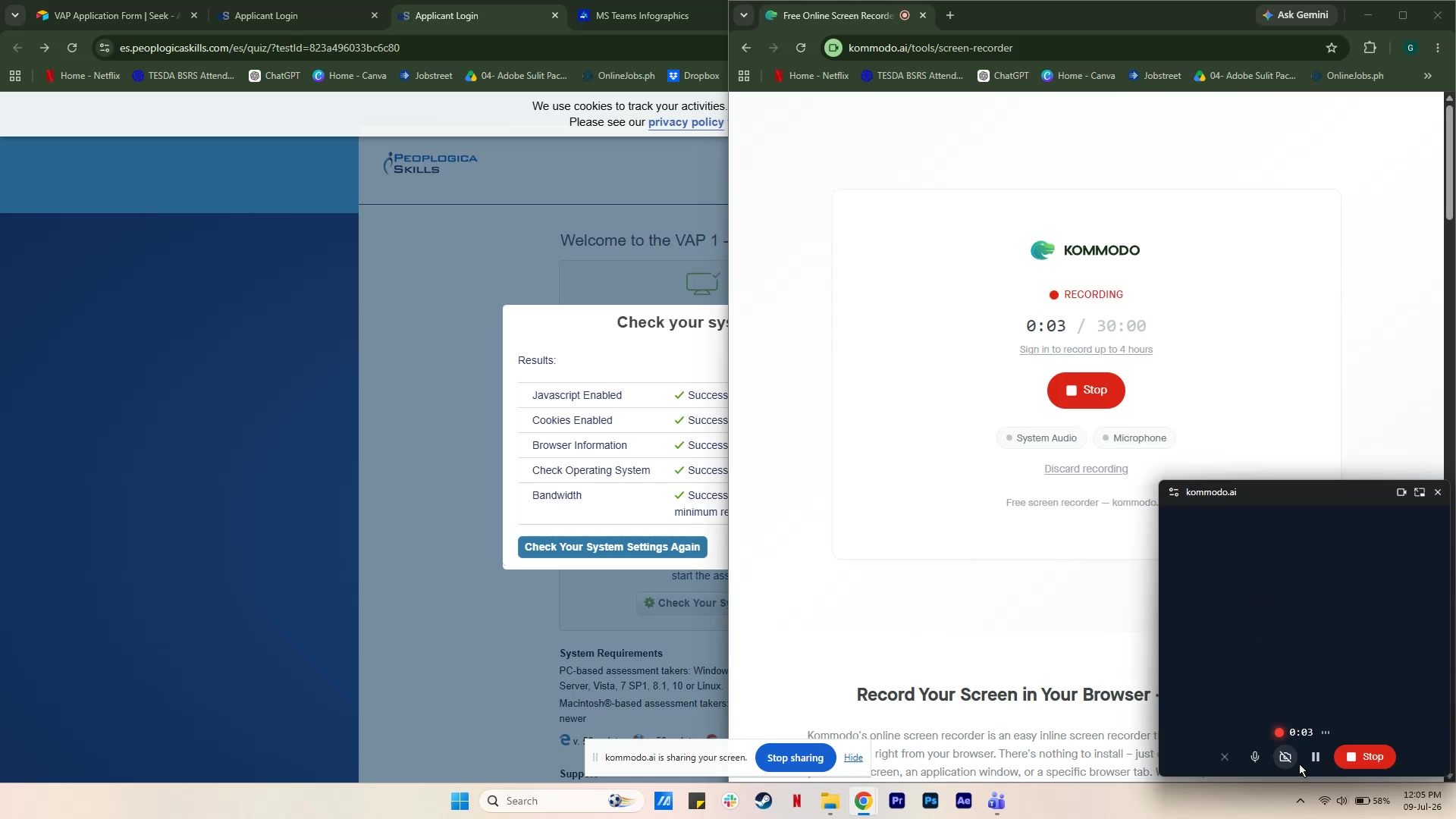The height and width of the screenshot is (819, 1456).
Task: Click the Kommodo logo
Action: click(1085, 250)
